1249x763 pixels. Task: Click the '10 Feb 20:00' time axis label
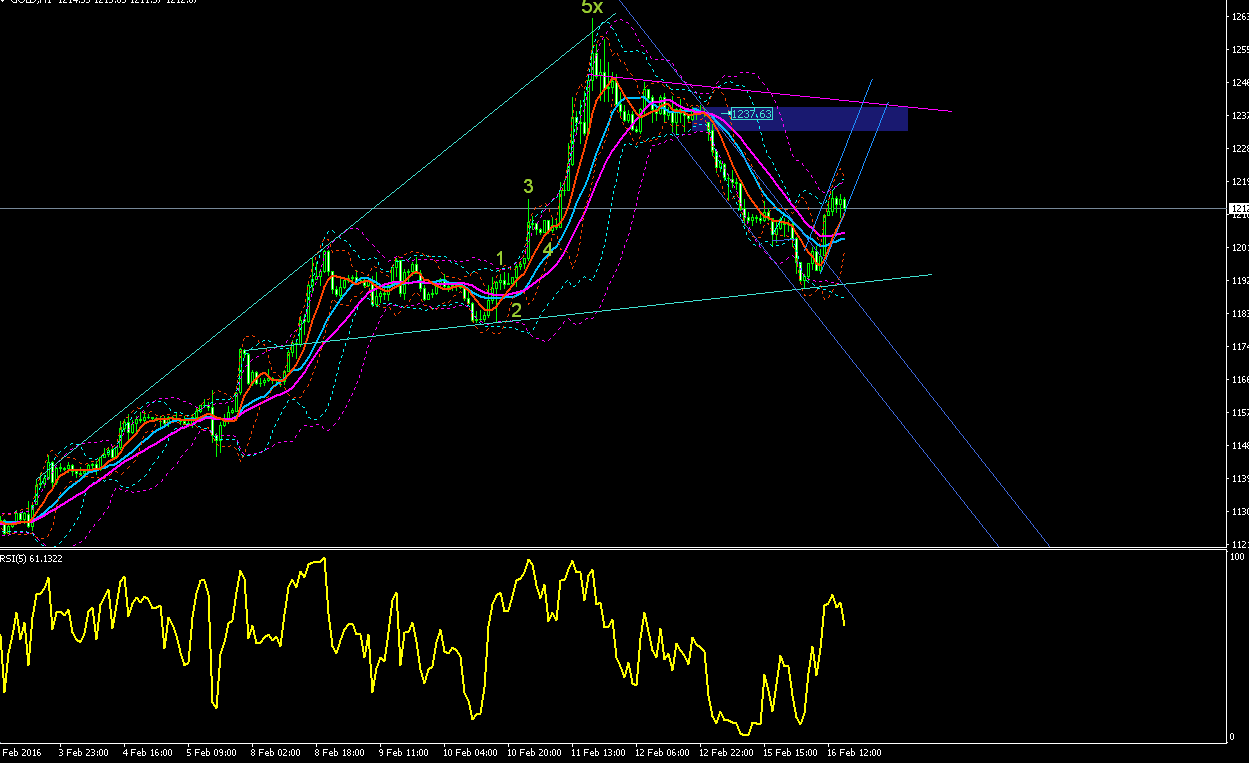coord(534,751)
